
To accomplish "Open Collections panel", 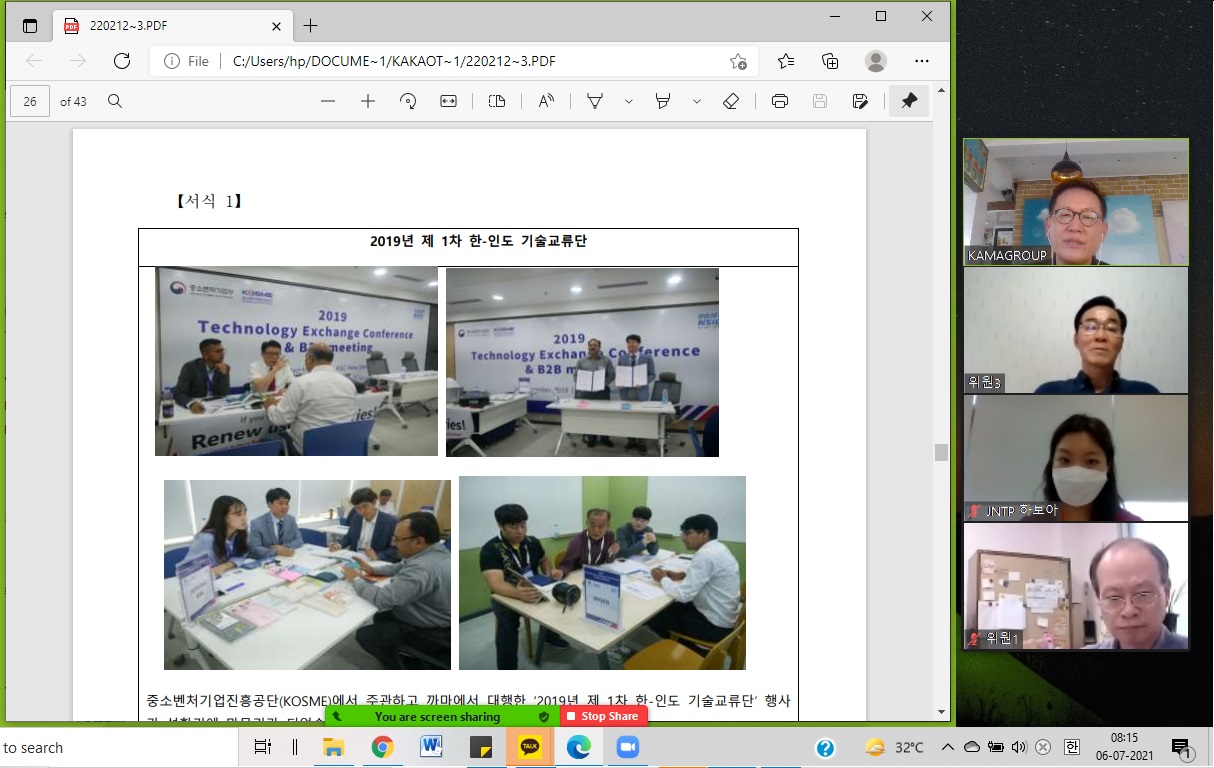I will 830,61.
